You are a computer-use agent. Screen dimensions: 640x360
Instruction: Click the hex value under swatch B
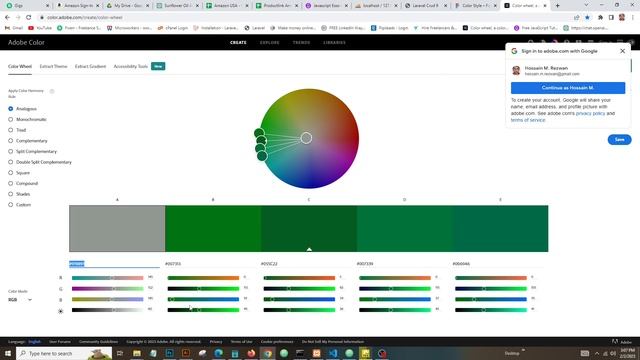point(173,264)
